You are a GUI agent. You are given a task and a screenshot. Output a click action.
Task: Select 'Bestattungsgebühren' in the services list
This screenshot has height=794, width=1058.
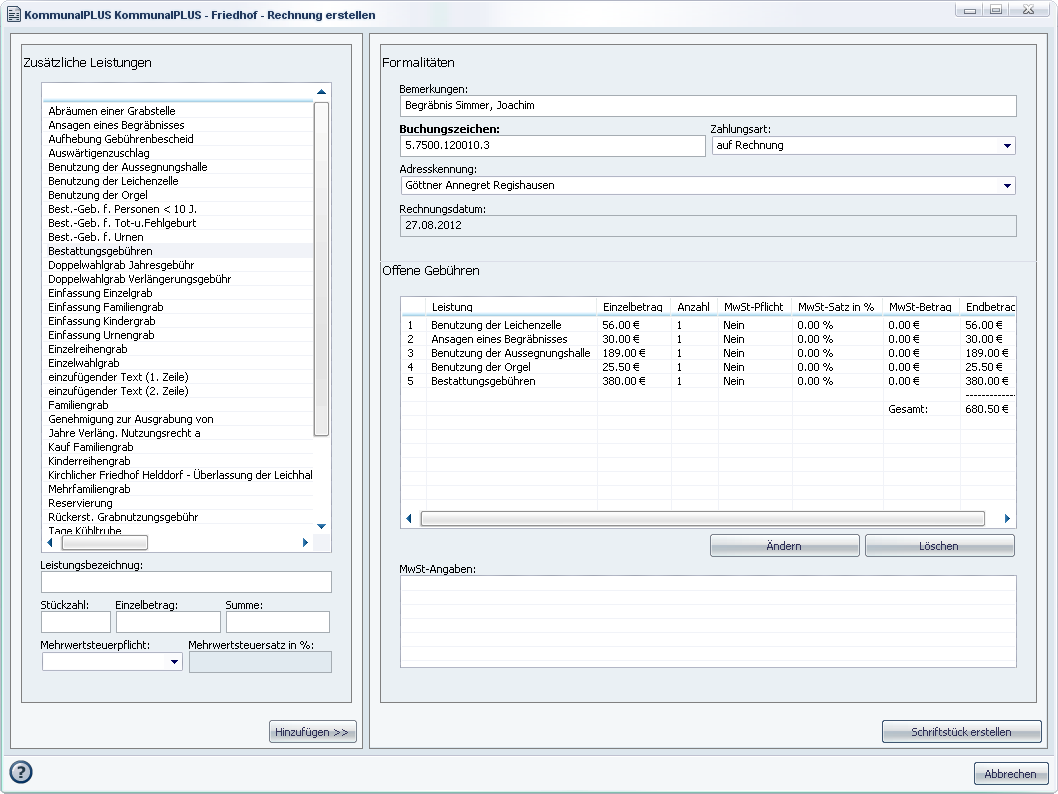100,251
